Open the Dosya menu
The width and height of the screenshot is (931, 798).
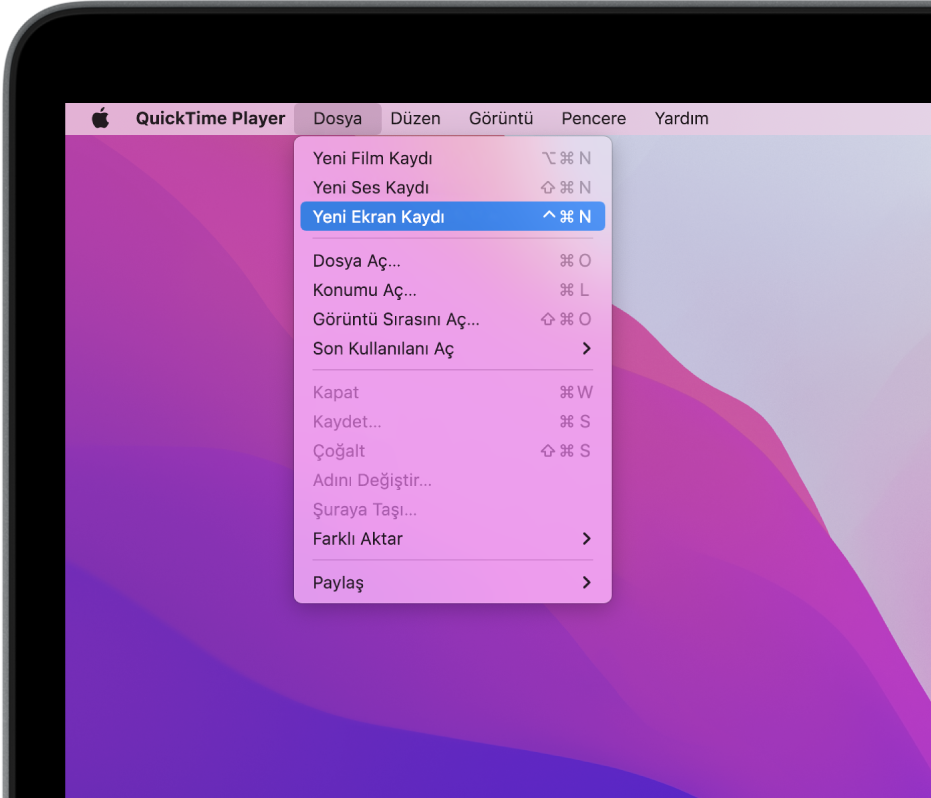click(337, 118)
